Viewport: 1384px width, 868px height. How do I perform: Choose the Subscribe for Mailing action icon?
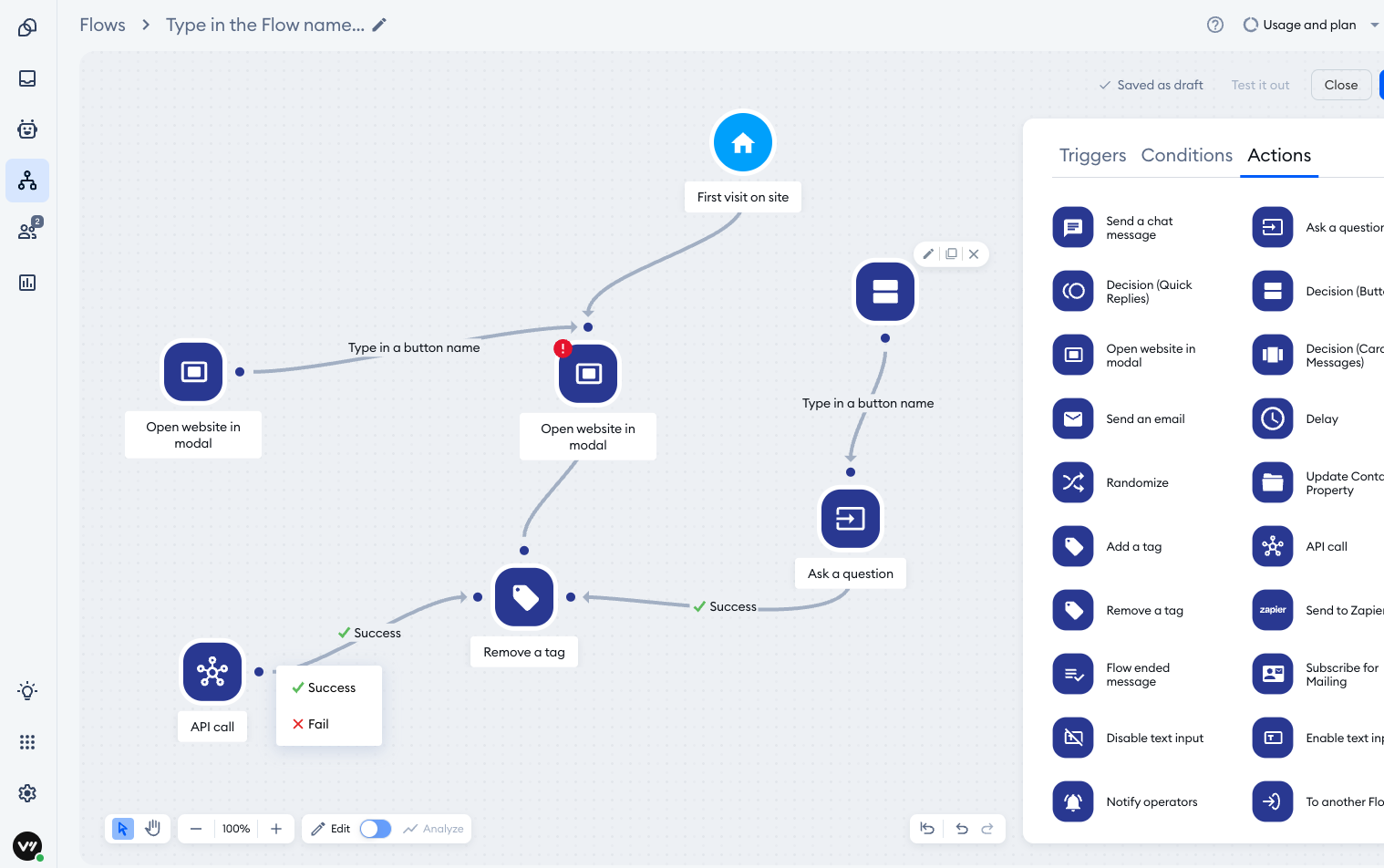click(x=1273, y=675)
